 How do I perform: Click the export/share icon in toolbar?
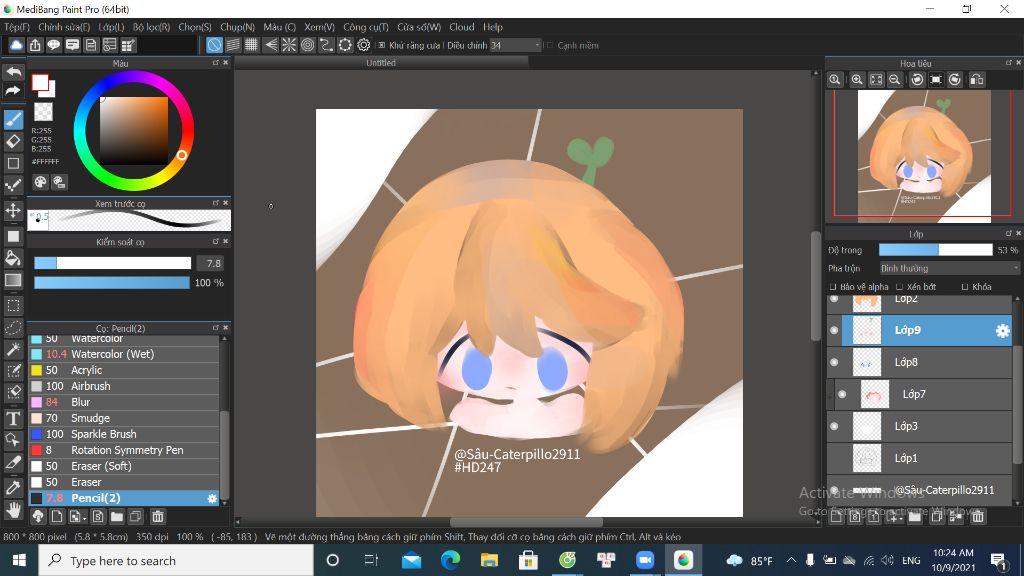[35, 45]
